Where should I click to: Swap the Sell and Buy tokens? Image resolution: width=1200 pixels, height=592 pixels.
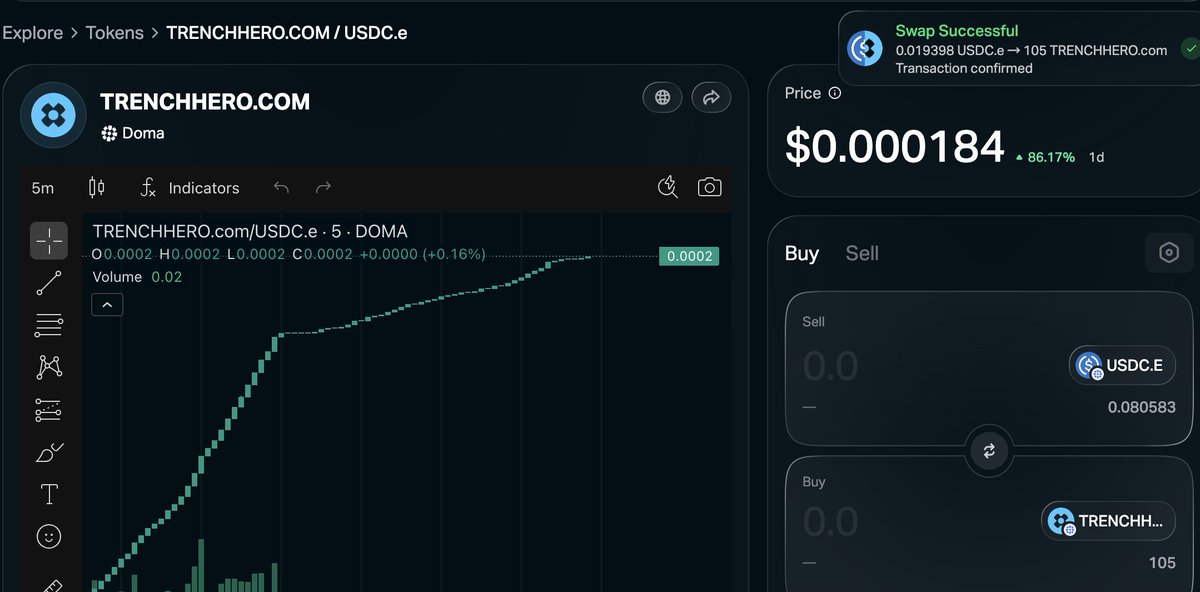point(989,450)
